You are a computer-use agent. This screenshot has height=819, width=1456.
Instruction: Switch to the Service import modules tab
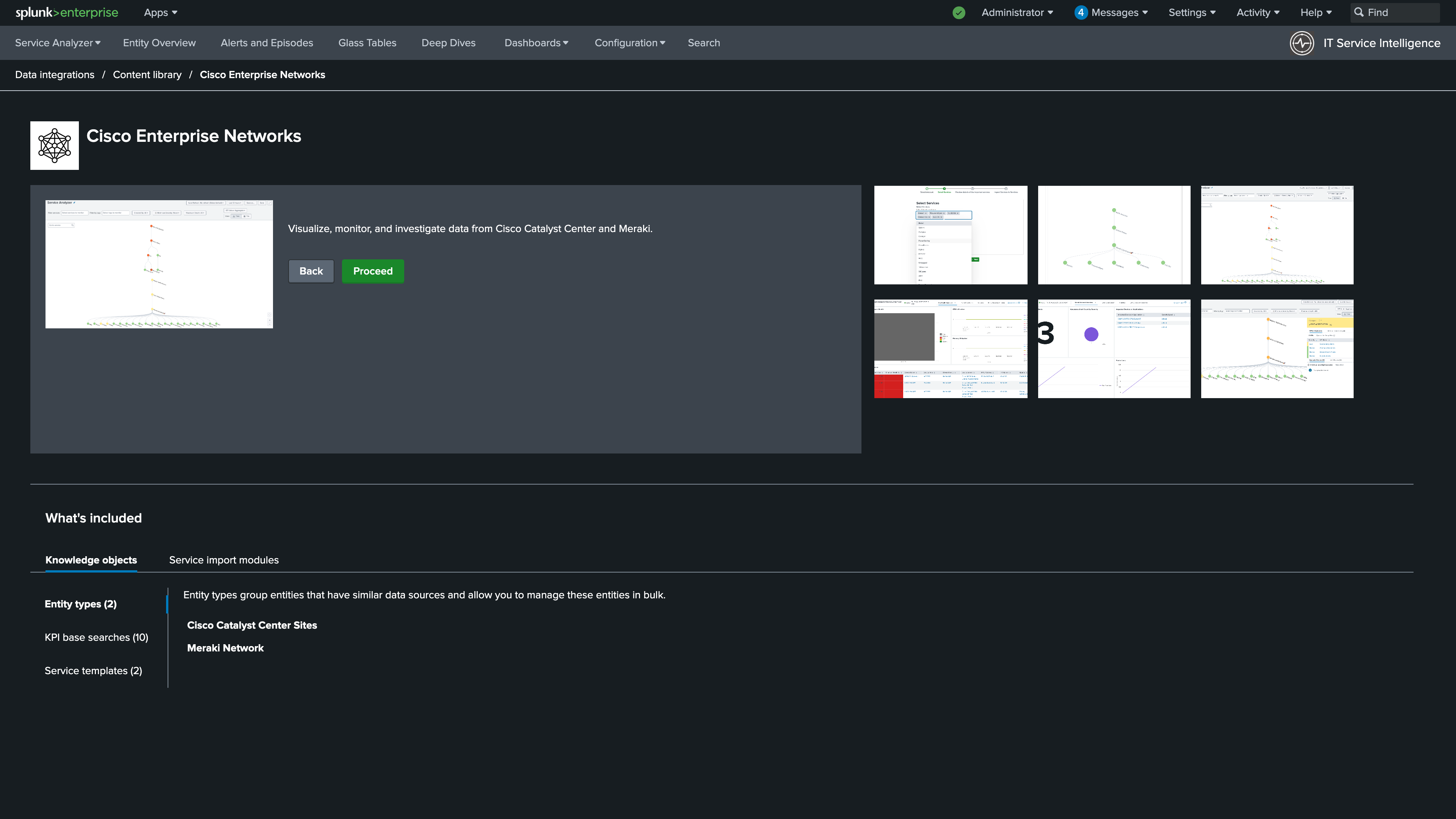tap(224, 560)
